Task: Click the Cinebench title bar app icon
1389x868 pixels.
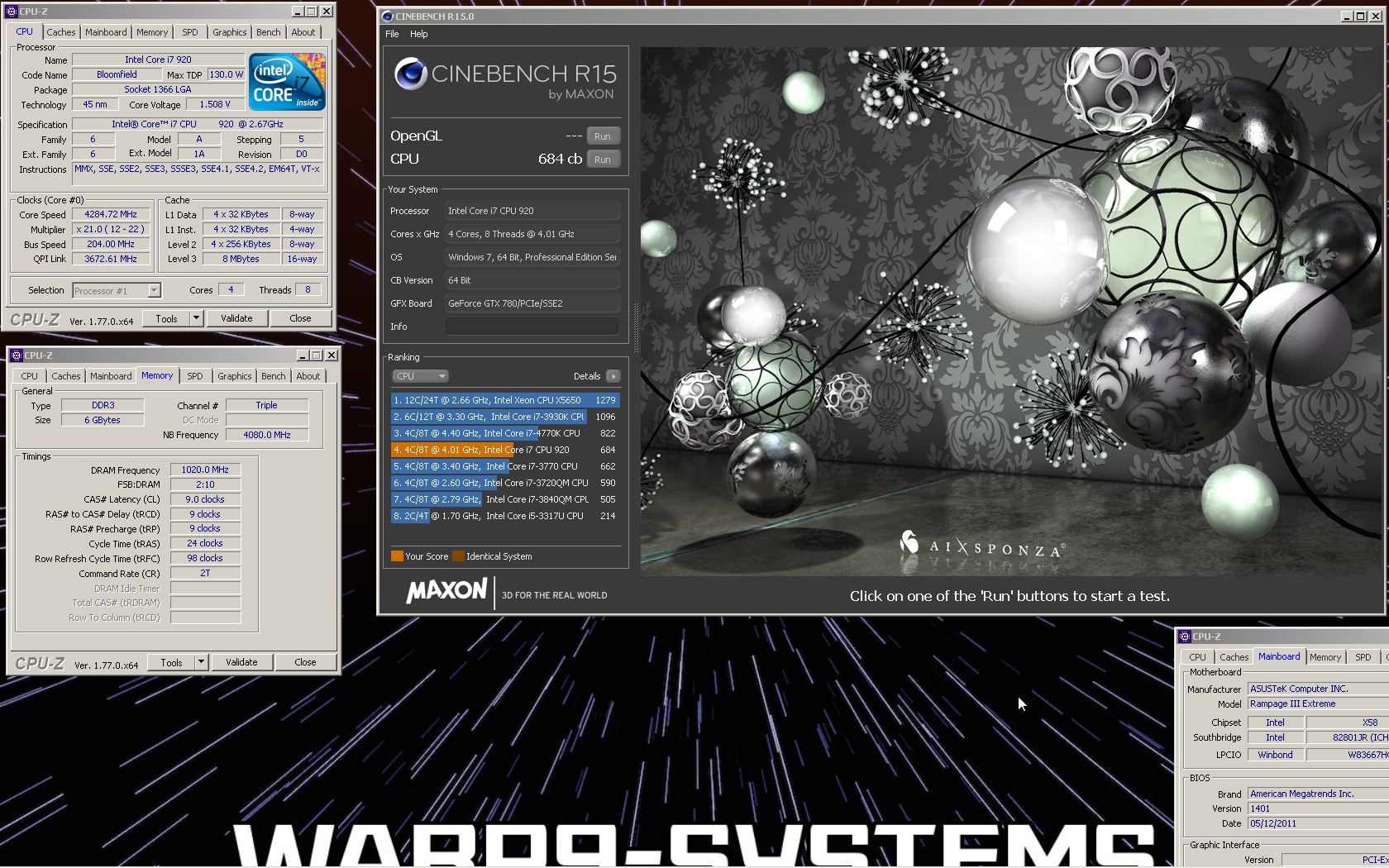Action: [x=387, y=17]
